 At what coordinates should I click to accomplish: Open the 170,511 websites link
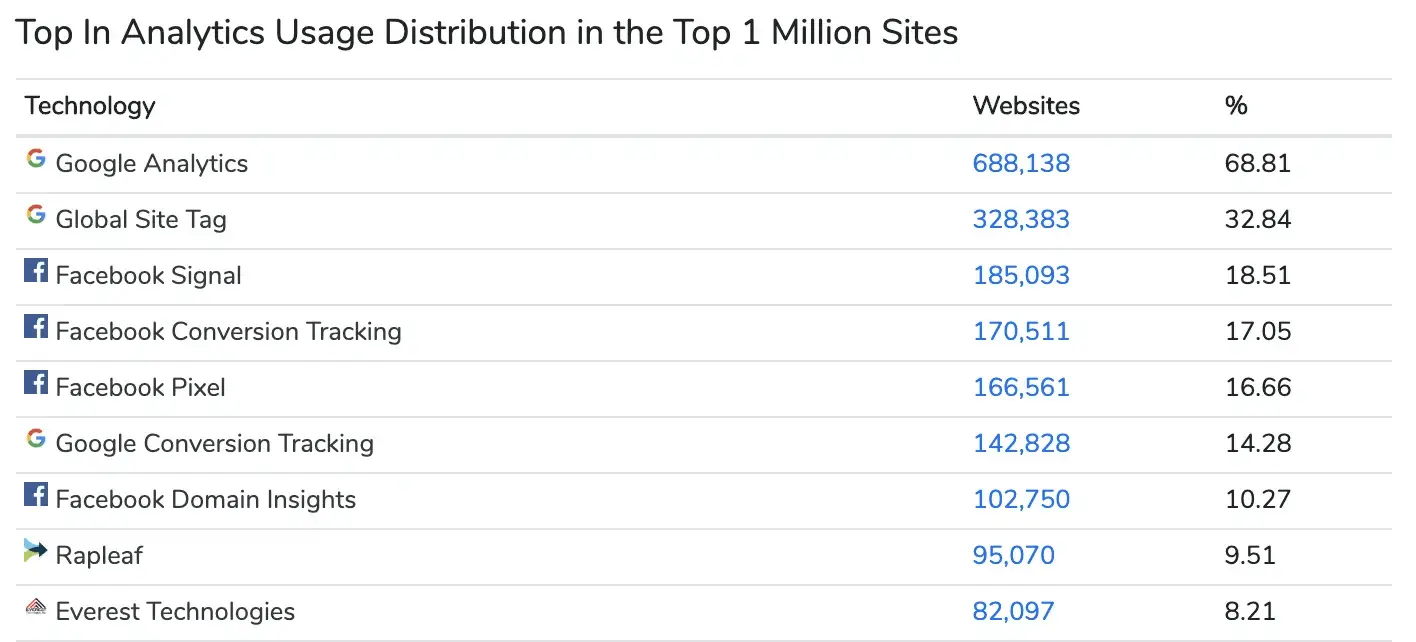1021,331
